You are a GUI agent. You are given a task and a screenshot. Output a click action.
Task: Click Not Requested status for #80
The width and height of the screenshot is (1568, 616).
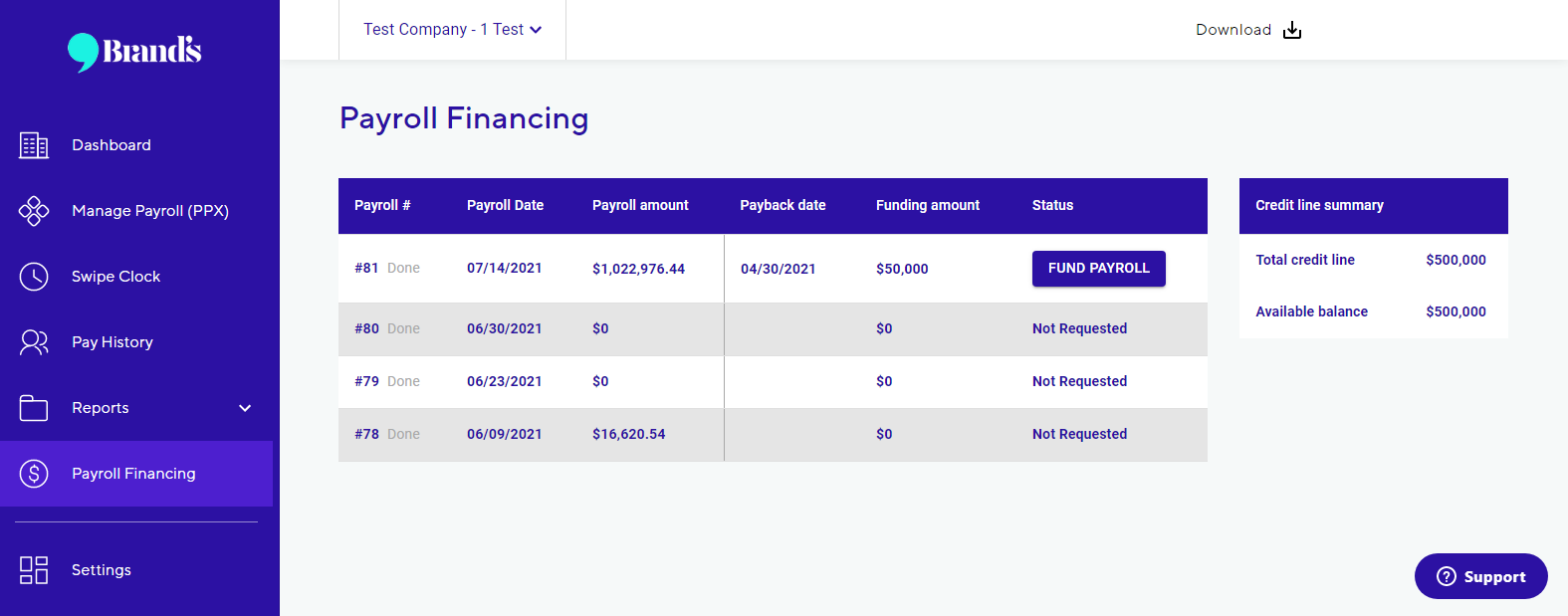click(x=1079, y=328)
